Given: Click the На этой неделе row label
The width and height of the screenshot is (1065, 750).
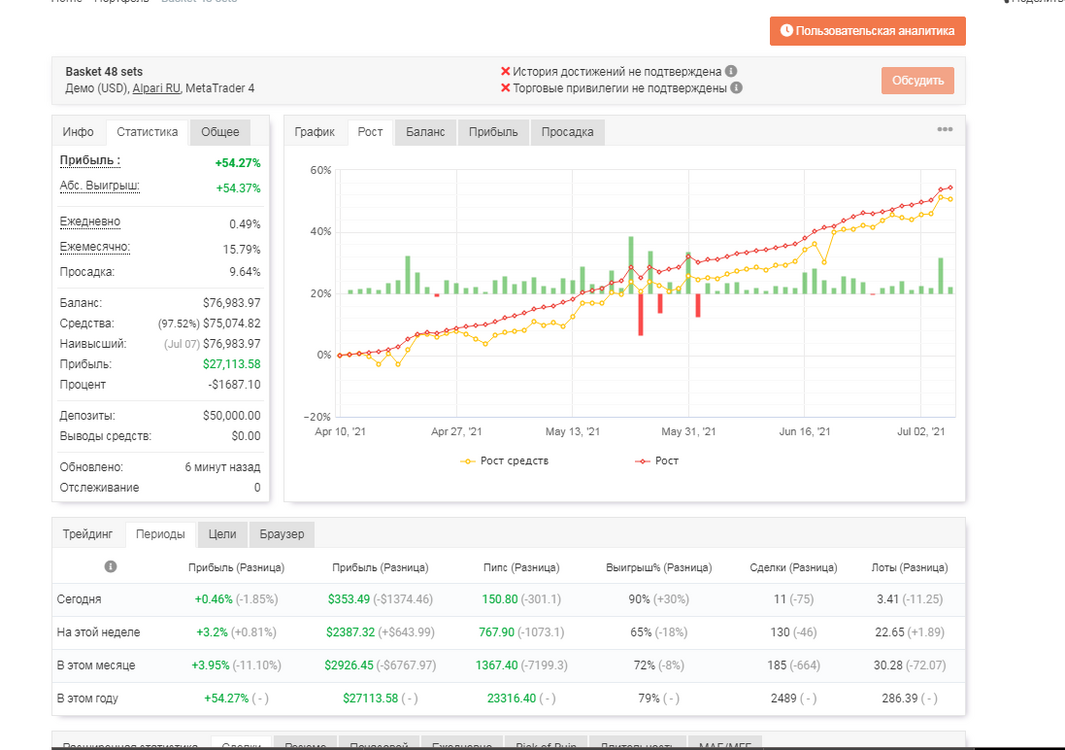Looking at the screenshot, I should click(98, 632).
